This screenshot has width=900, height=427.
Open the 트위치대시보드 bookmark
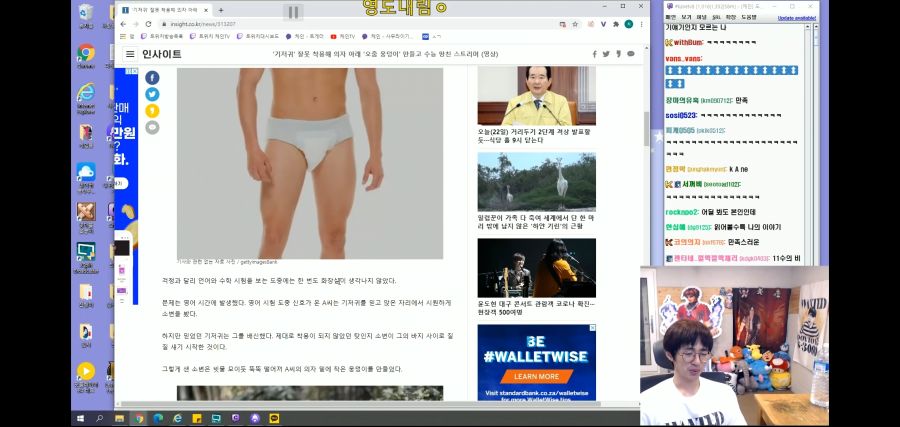(x=258, y=36)
